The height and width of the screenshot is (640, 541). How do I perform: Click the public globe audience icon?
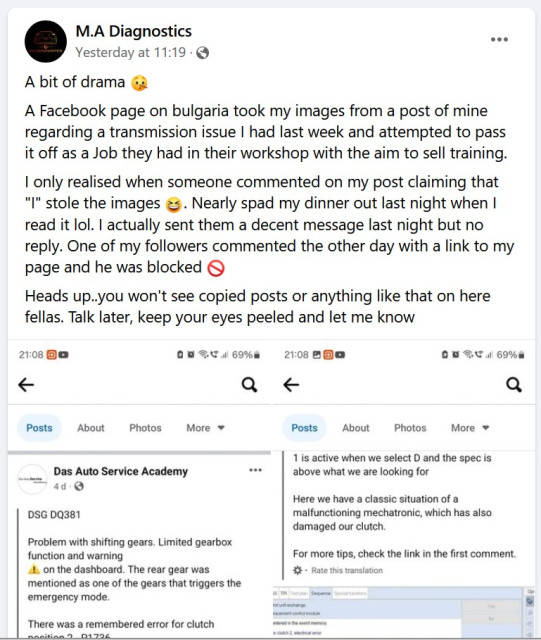203,53
